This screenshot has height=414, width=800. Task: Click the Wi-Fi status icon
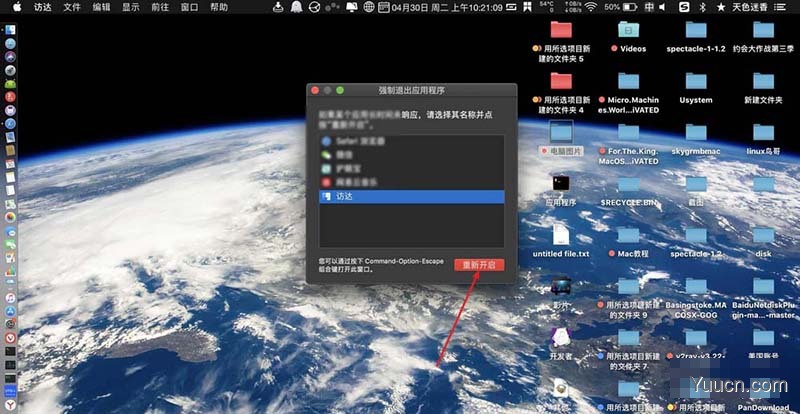(x=591, y=7)
